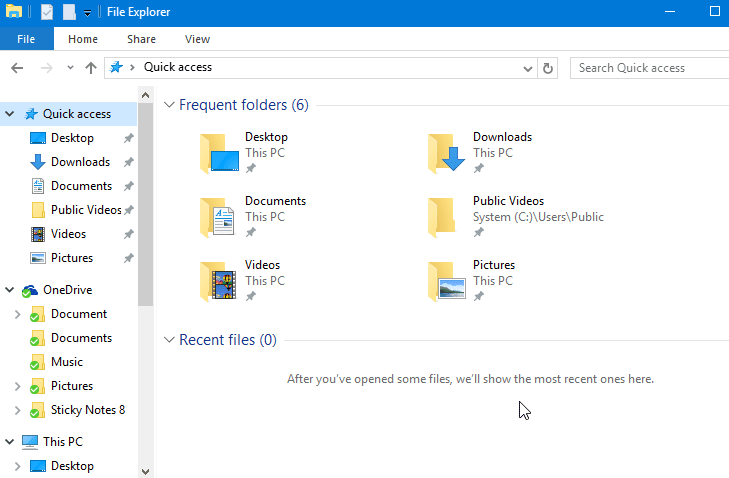The image size is (729, 478).
Task: Open the Pictures folder icon in Frequent folders
Action: (x=446, y=281)
